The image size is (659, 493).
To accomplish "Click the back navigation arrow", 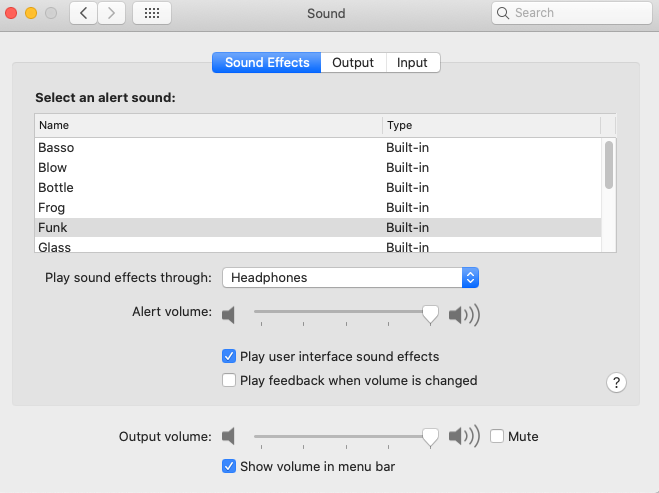I will pos(83,13).
